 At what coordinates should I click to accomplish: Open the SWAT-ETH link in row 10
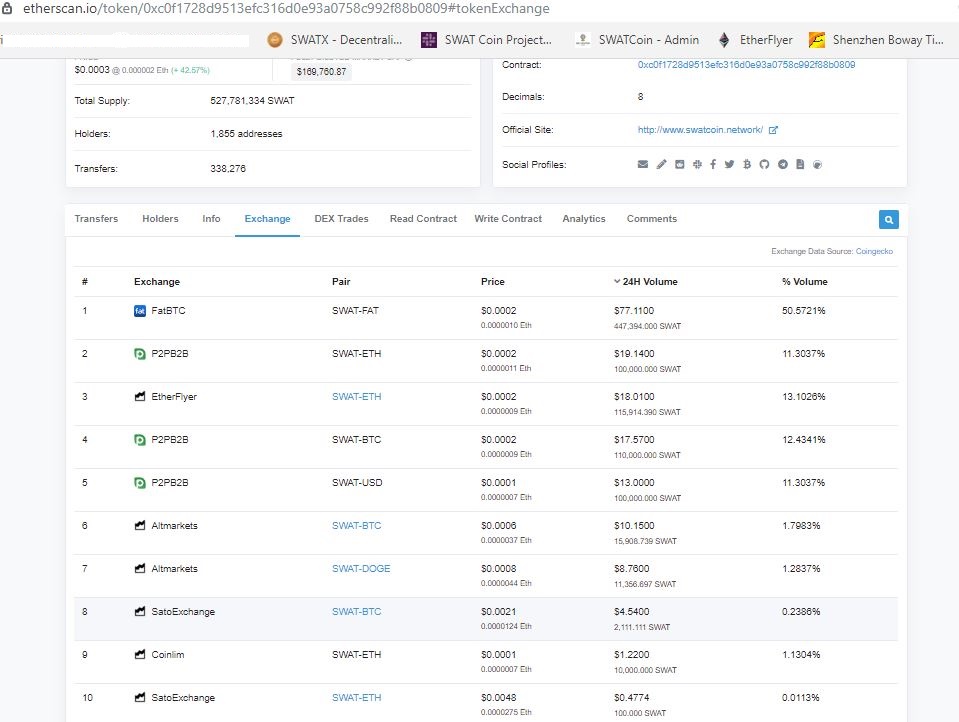pos(357,698)
